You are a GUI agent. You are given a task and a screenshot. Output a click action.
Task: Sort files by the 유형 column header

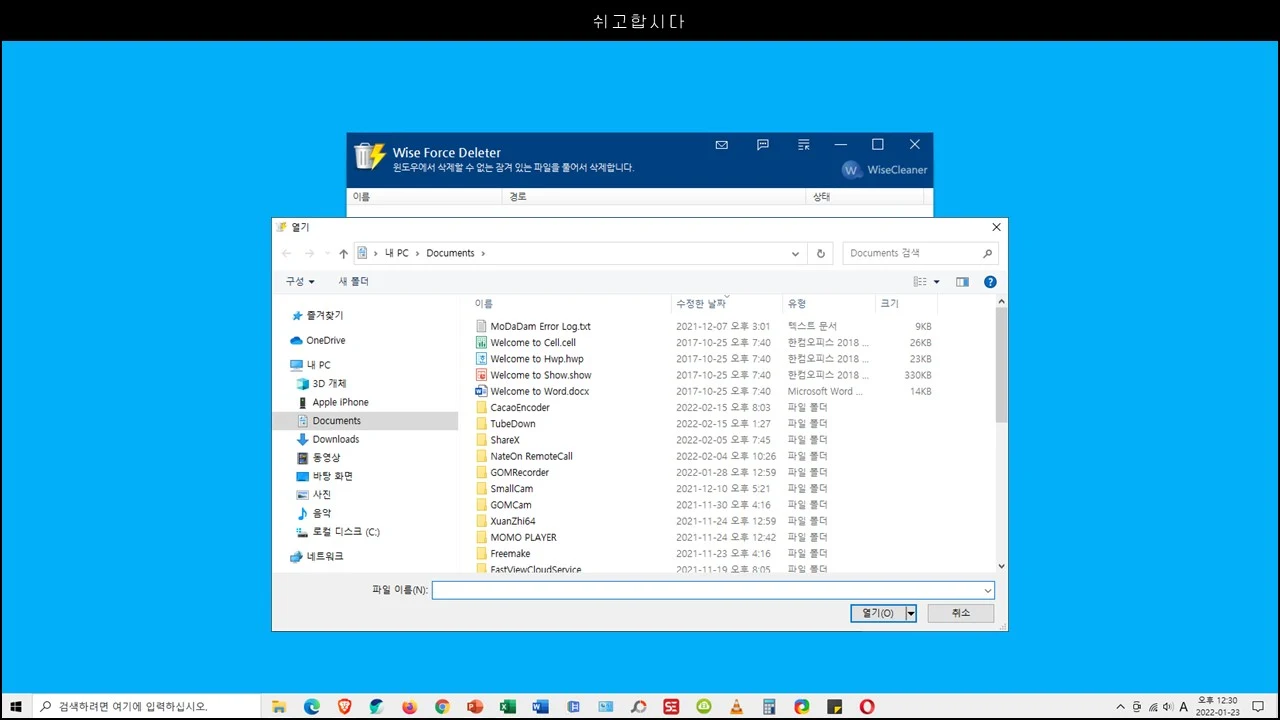coord(829,304)
